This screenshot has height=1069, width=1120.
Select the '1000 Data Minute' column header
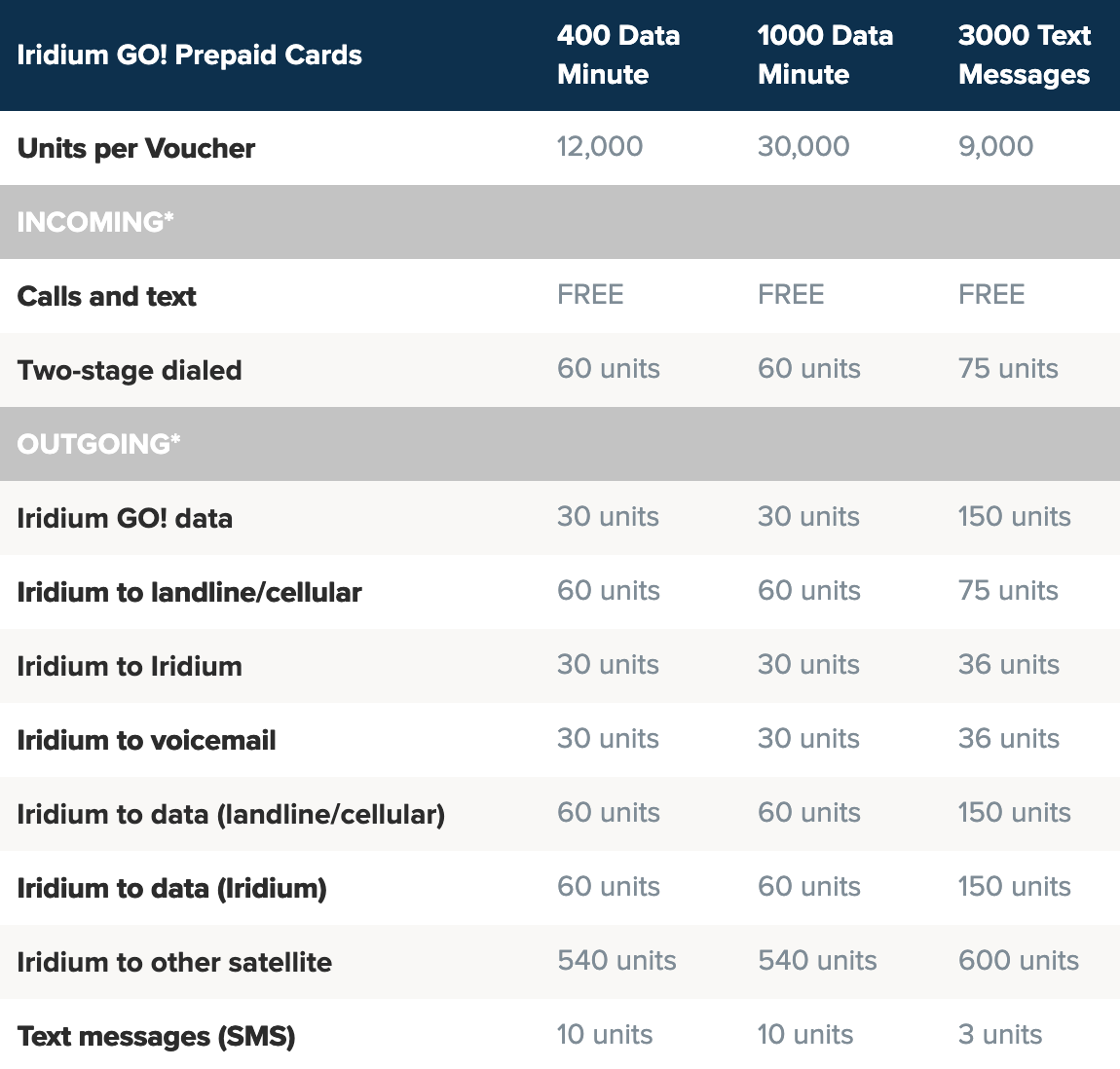pos(825,55)
